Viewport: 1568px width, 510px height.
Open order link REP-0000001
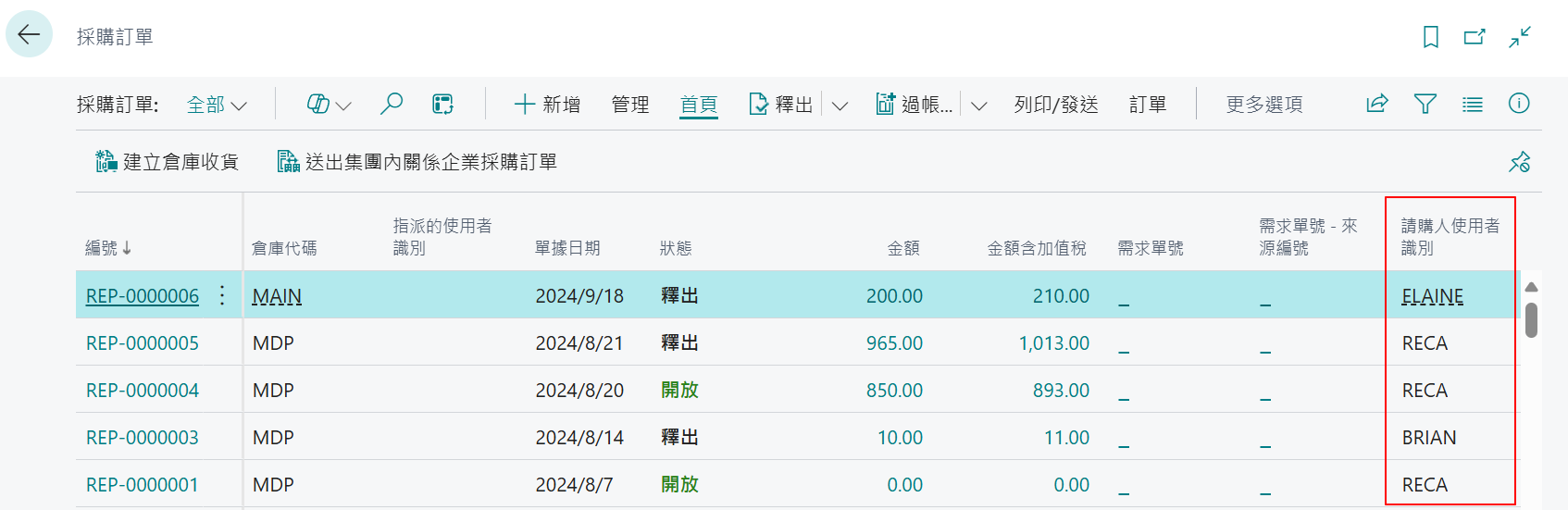(143, 485)
